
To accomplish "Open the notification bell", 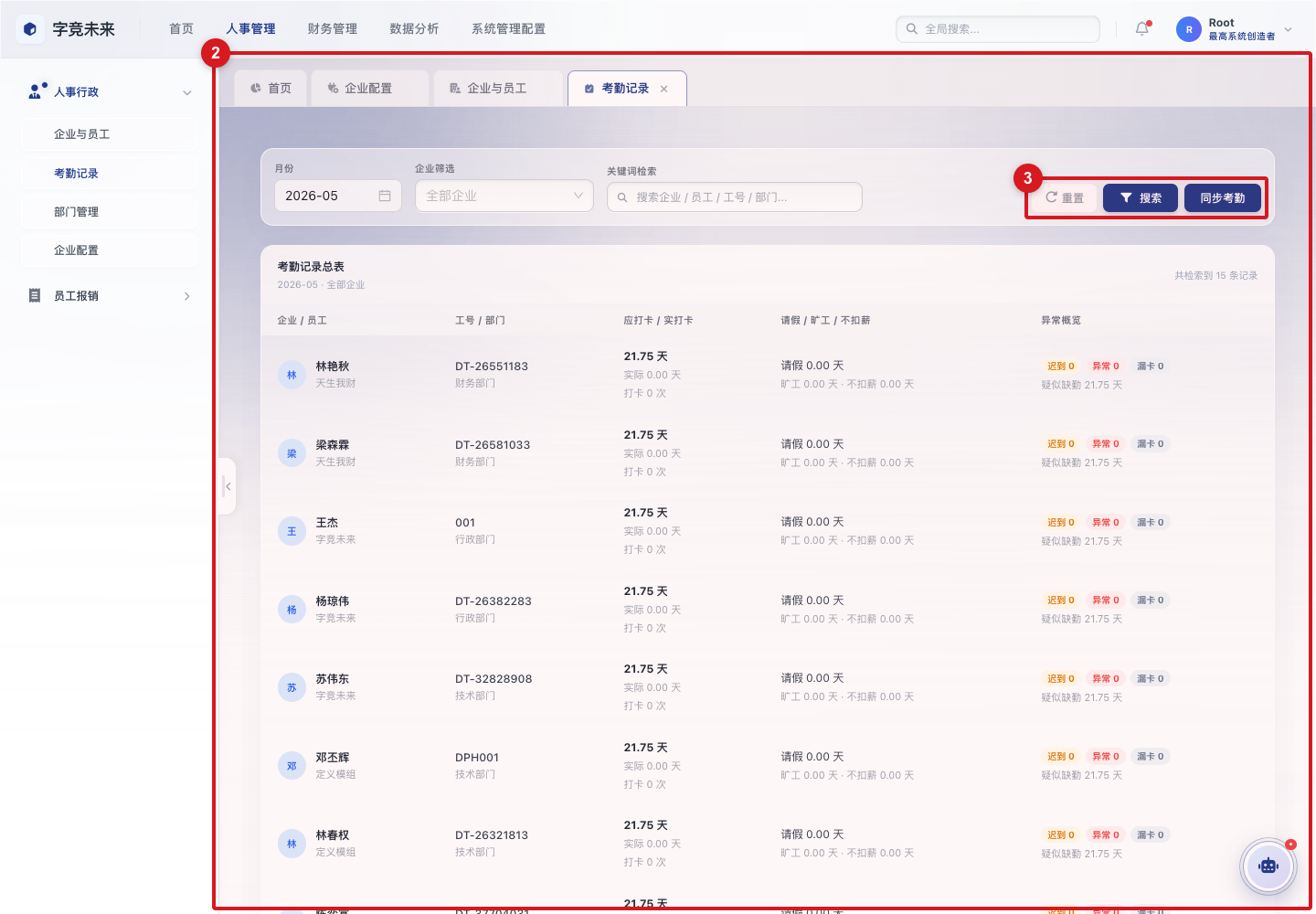I will click(1142, 29).
